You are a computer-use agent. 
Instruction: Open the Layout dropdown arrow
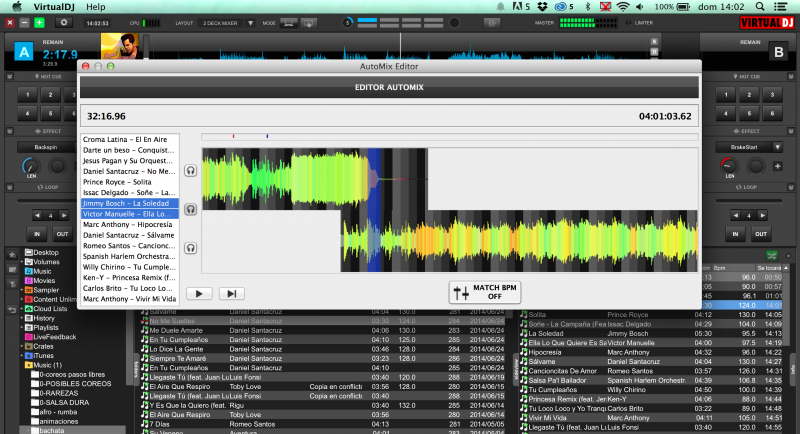250,23
